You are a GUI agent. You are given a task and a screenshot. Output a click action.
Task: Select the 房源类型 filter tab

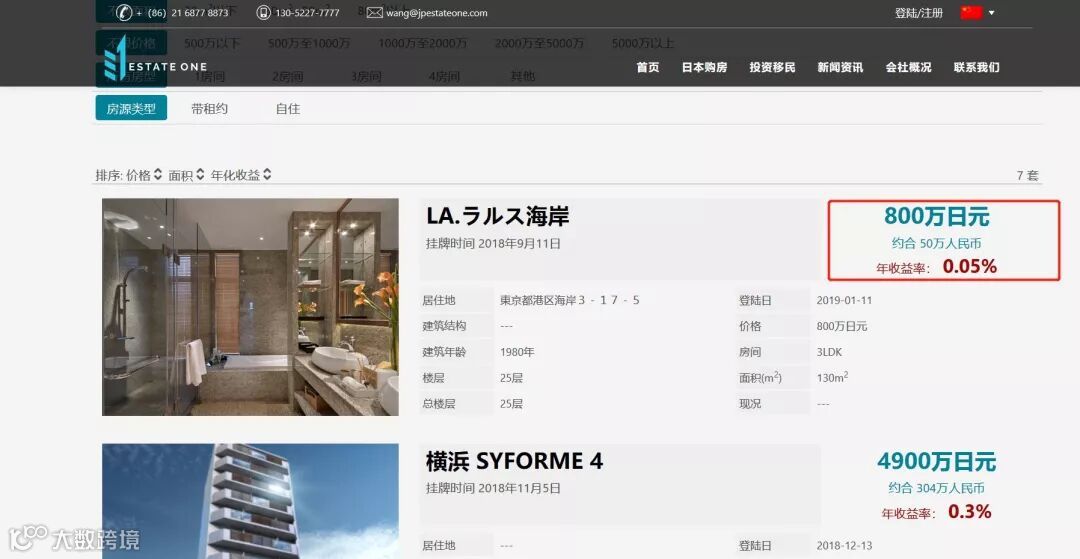click(131, 108)
